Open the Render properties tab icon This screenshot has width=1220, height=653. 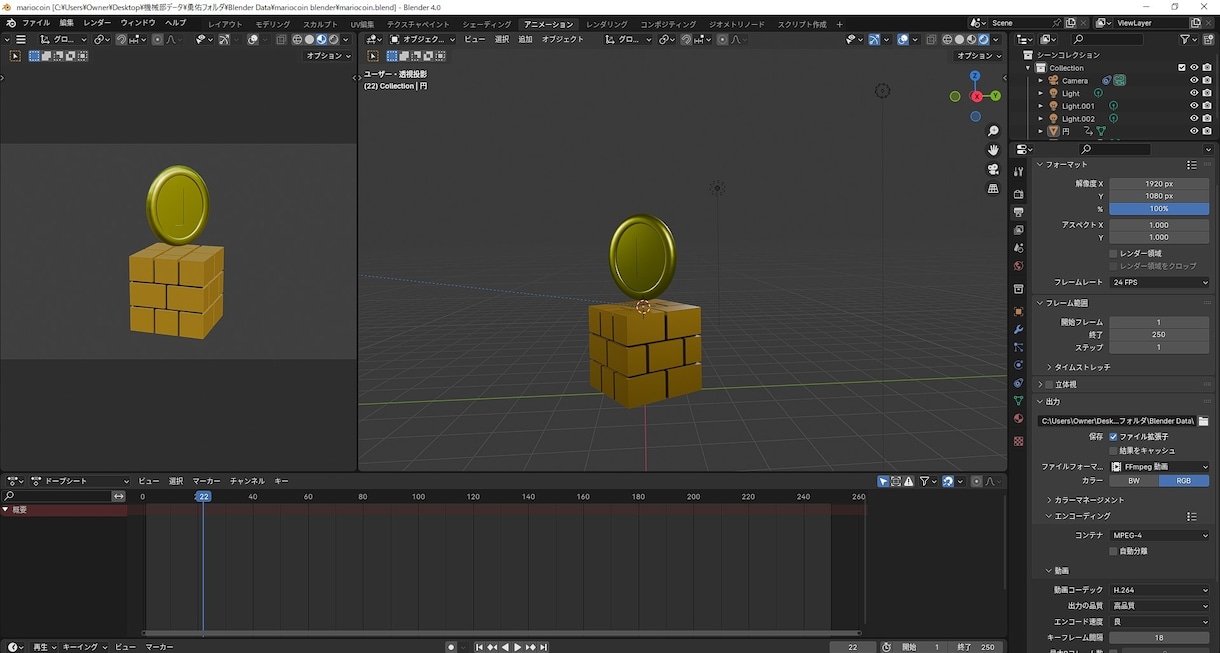1018,194
